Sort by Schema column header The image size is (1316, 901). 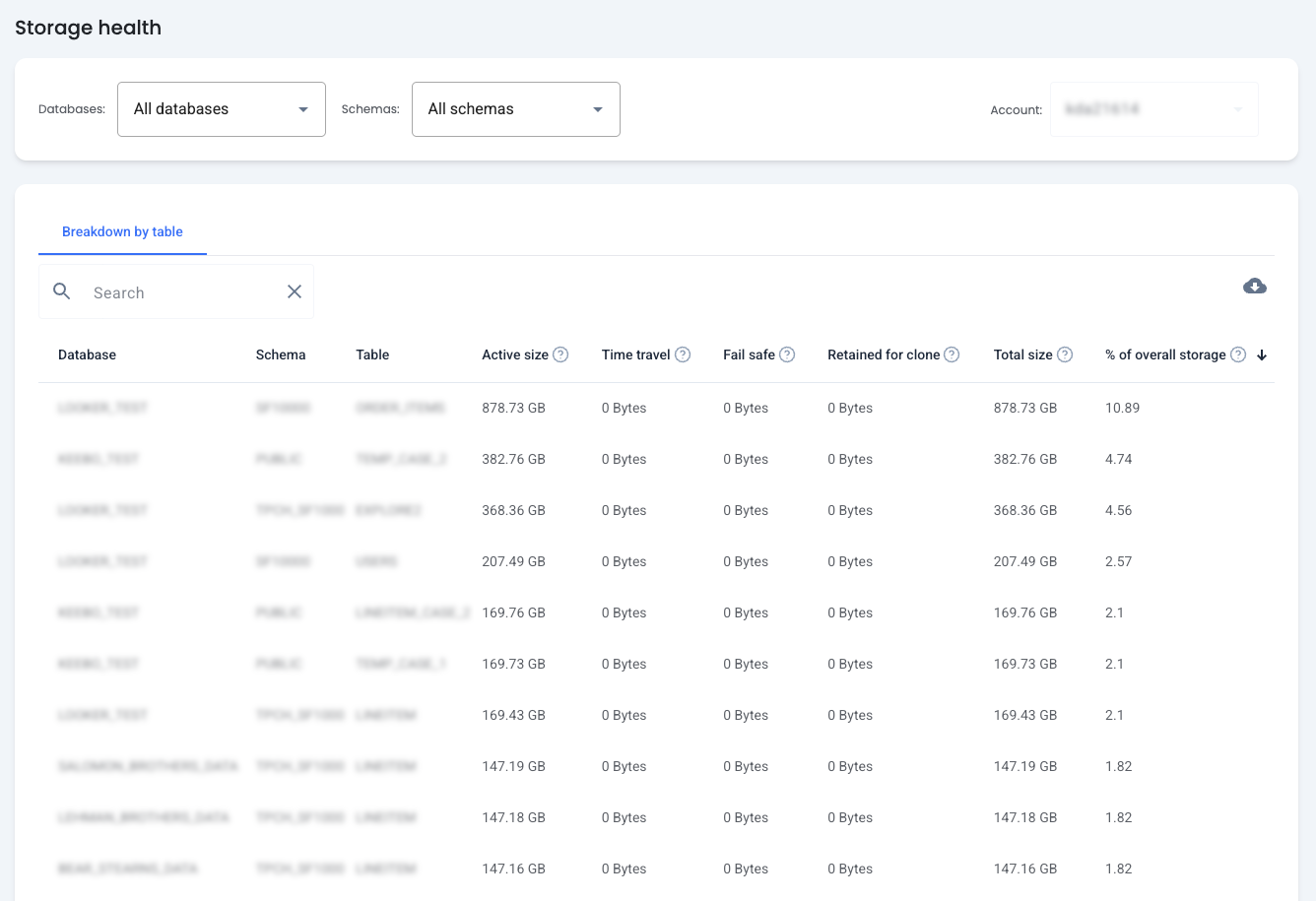(281, 354)
